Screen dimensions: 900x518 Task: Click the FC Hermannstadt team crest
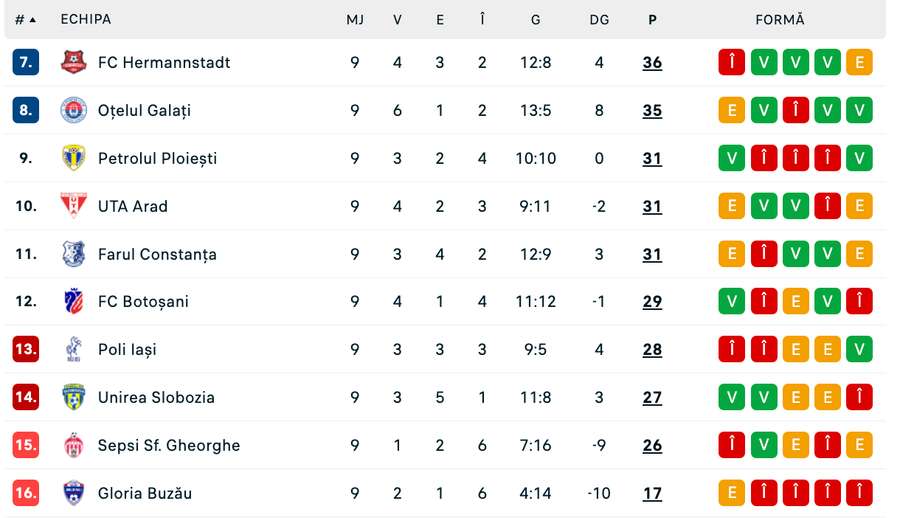(x=73, y=62)
